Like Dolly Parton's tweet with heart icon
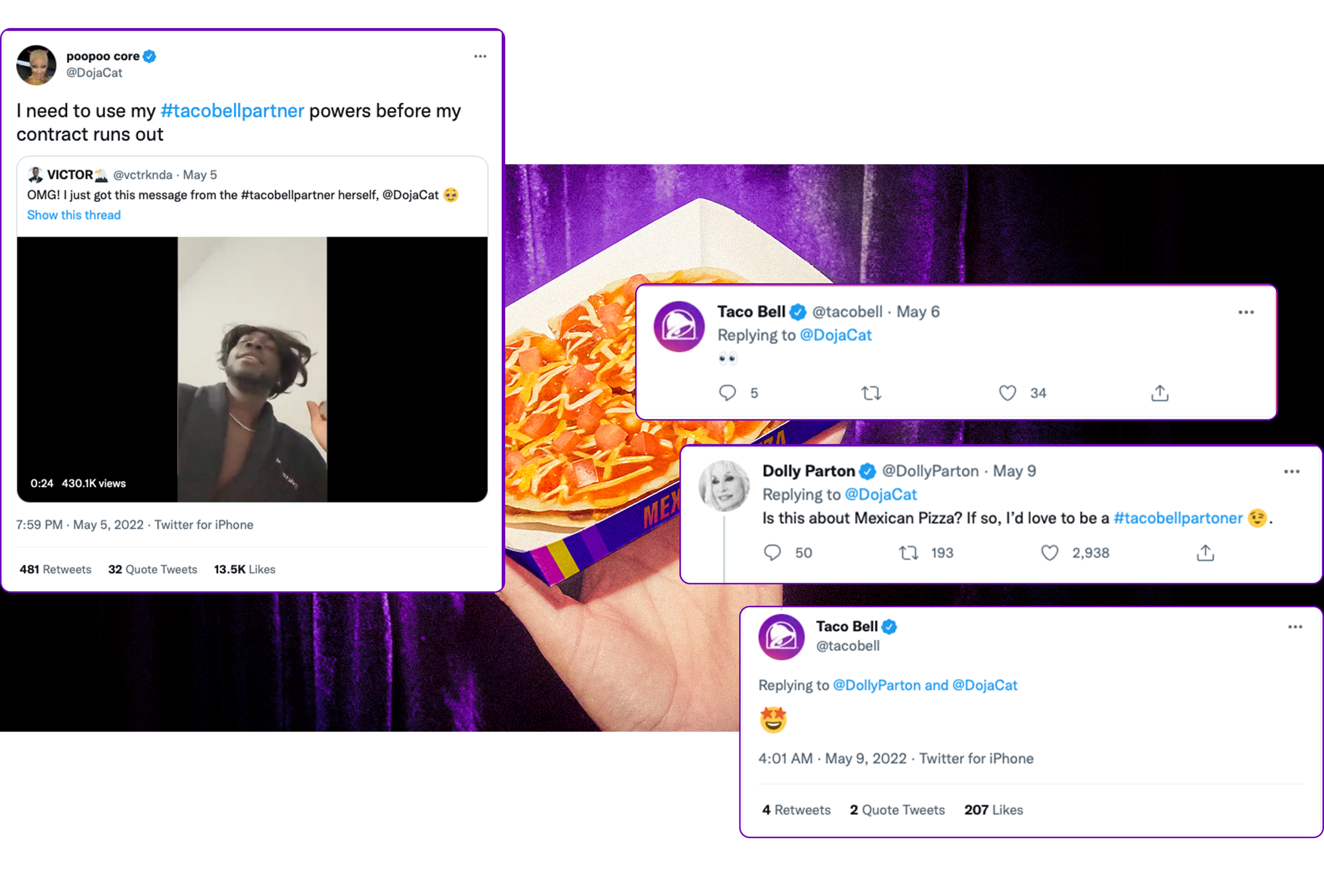 point(1049,552)
